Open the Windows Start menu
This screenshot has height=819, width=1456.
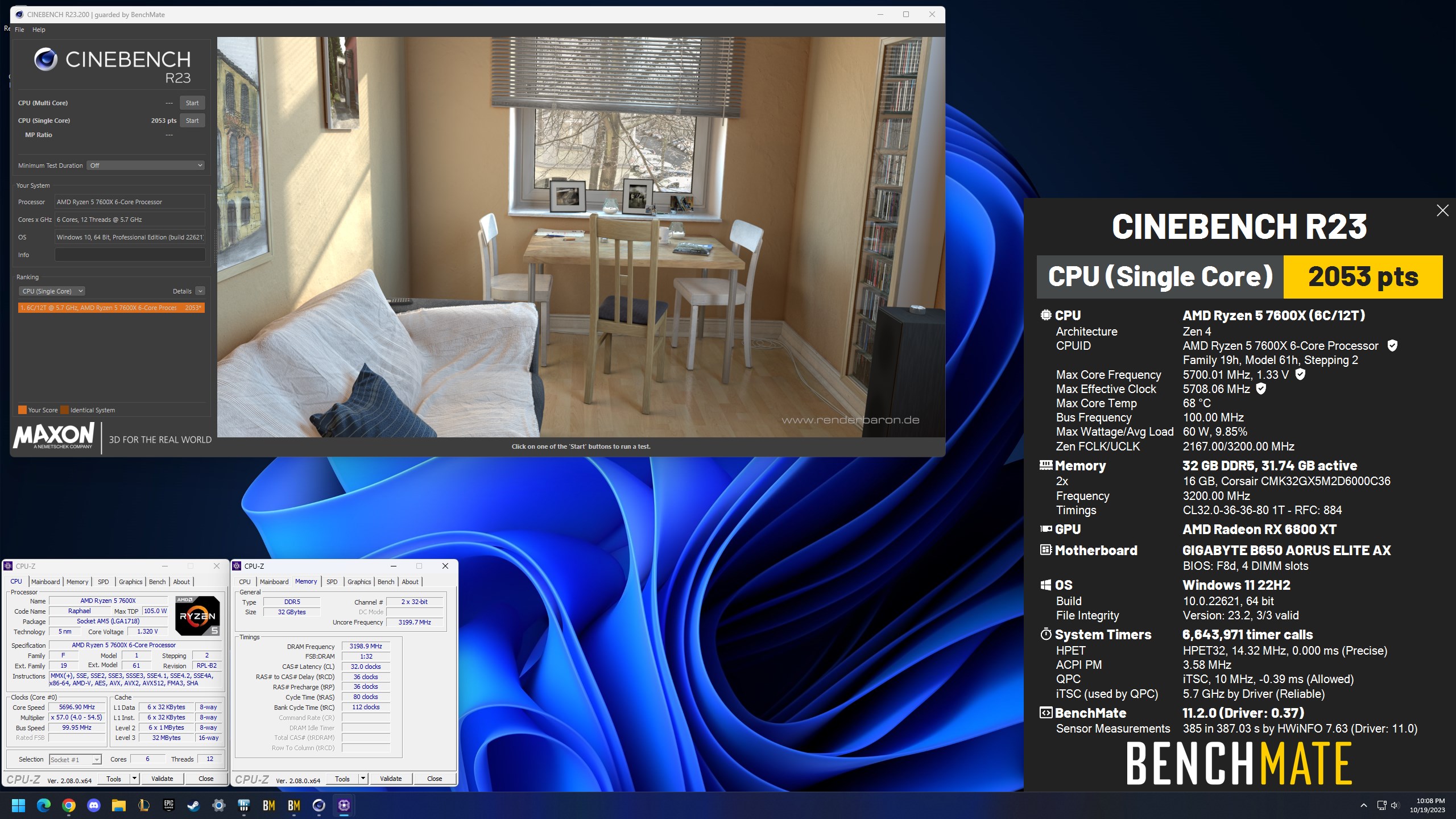pos(18,805)
